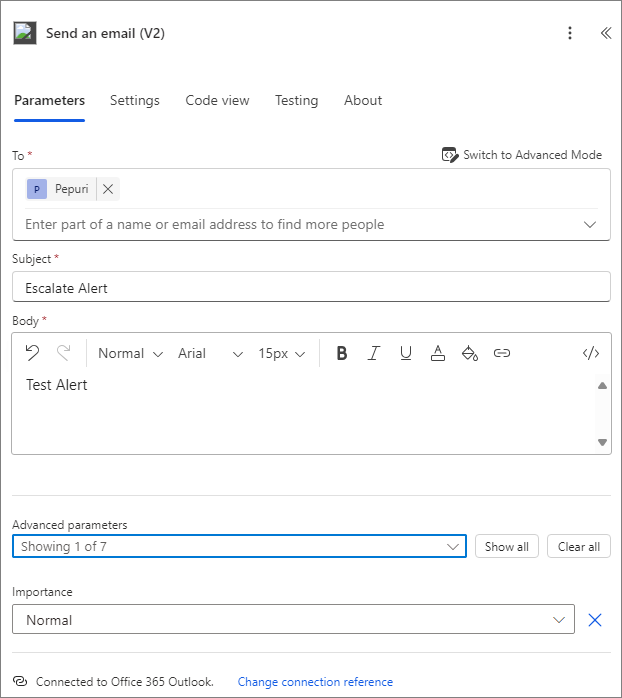
Task: Click Switch to Advanced Mode text
Action: click(x=533, y=155)
